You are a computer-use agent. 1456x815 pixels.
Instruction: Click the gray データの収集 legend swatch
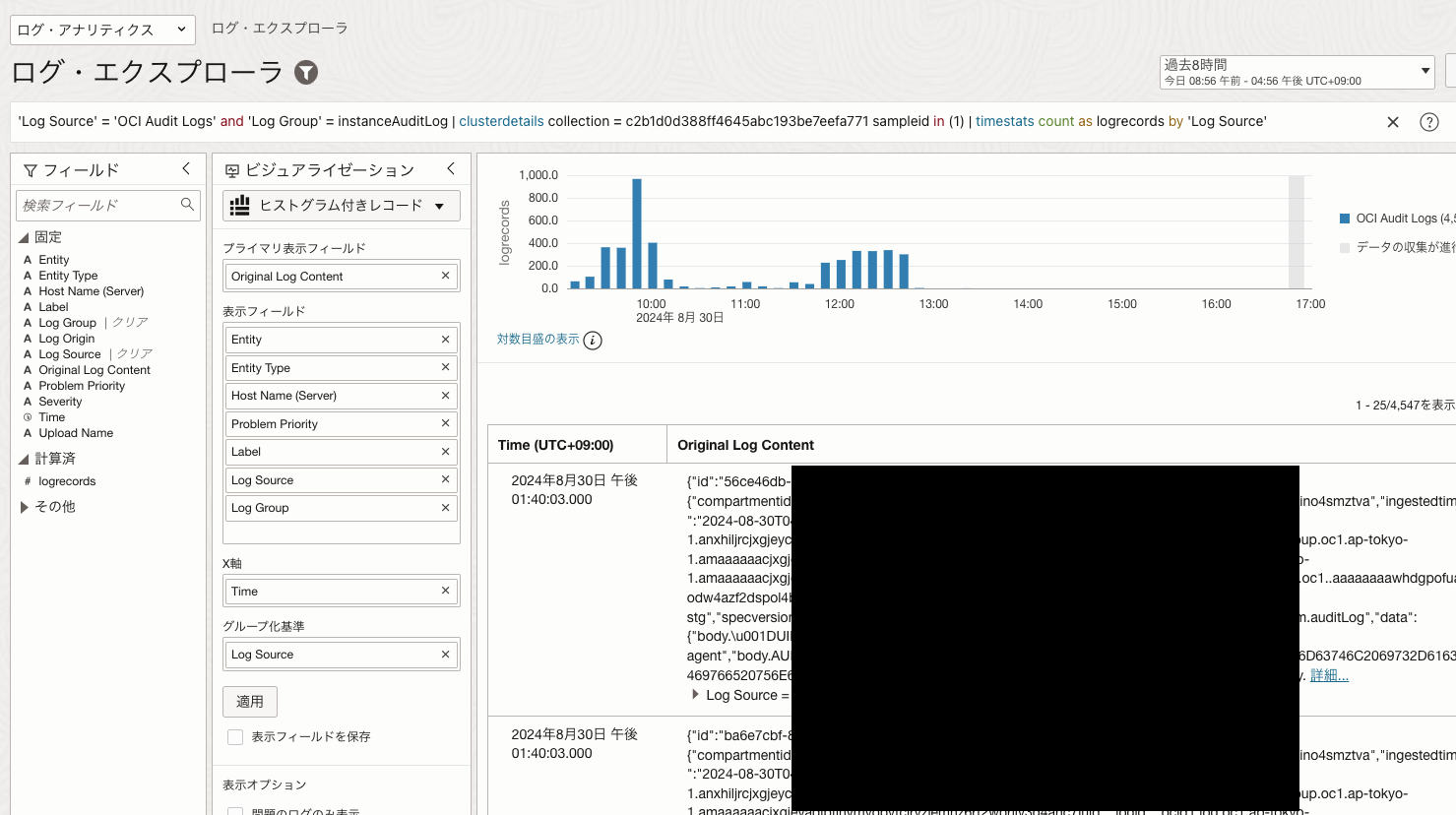tap(1345, 248)
